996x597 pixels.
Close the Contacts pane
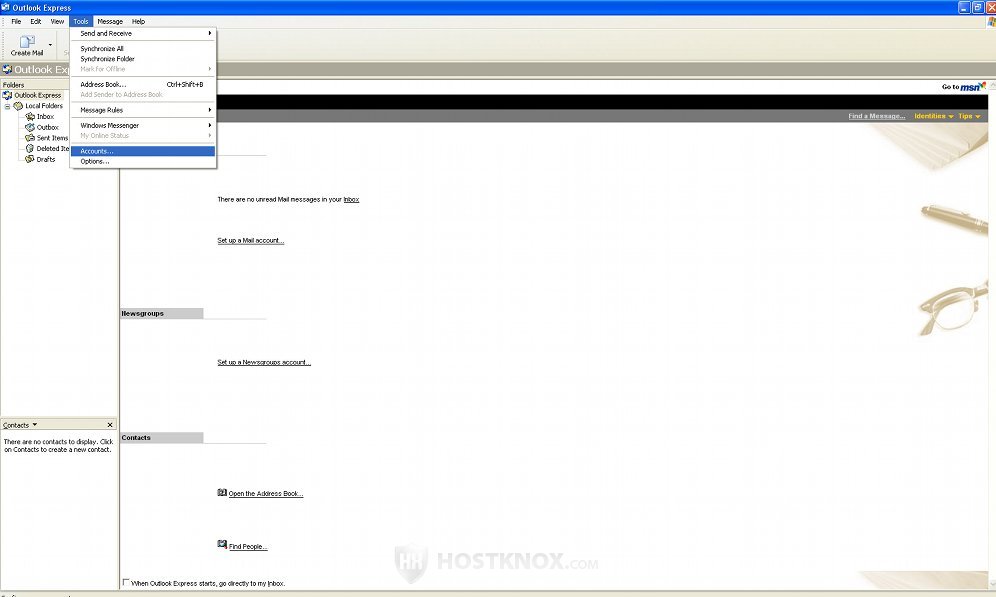pyautogui.click(x=110, y=425)
